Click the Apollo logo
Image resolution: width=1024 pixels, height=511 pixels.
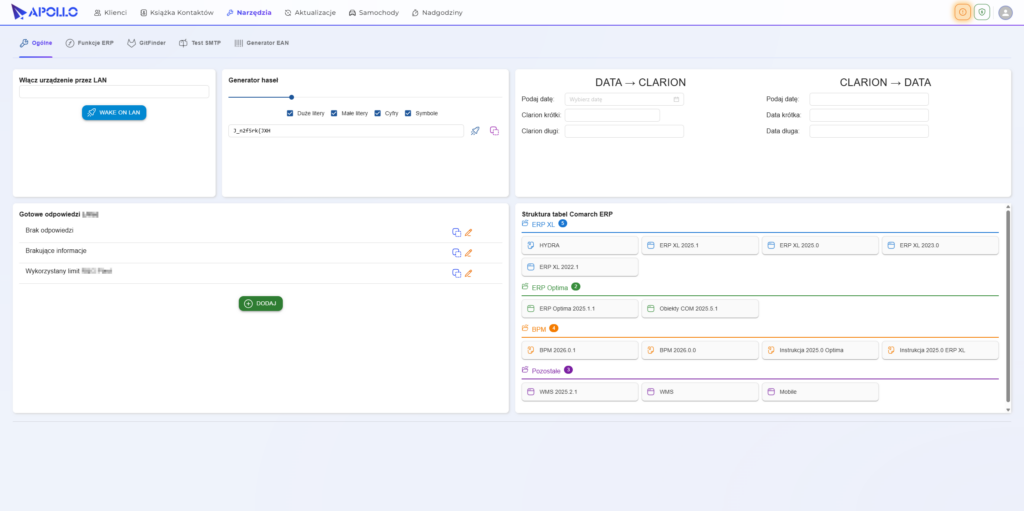[44, 12]
